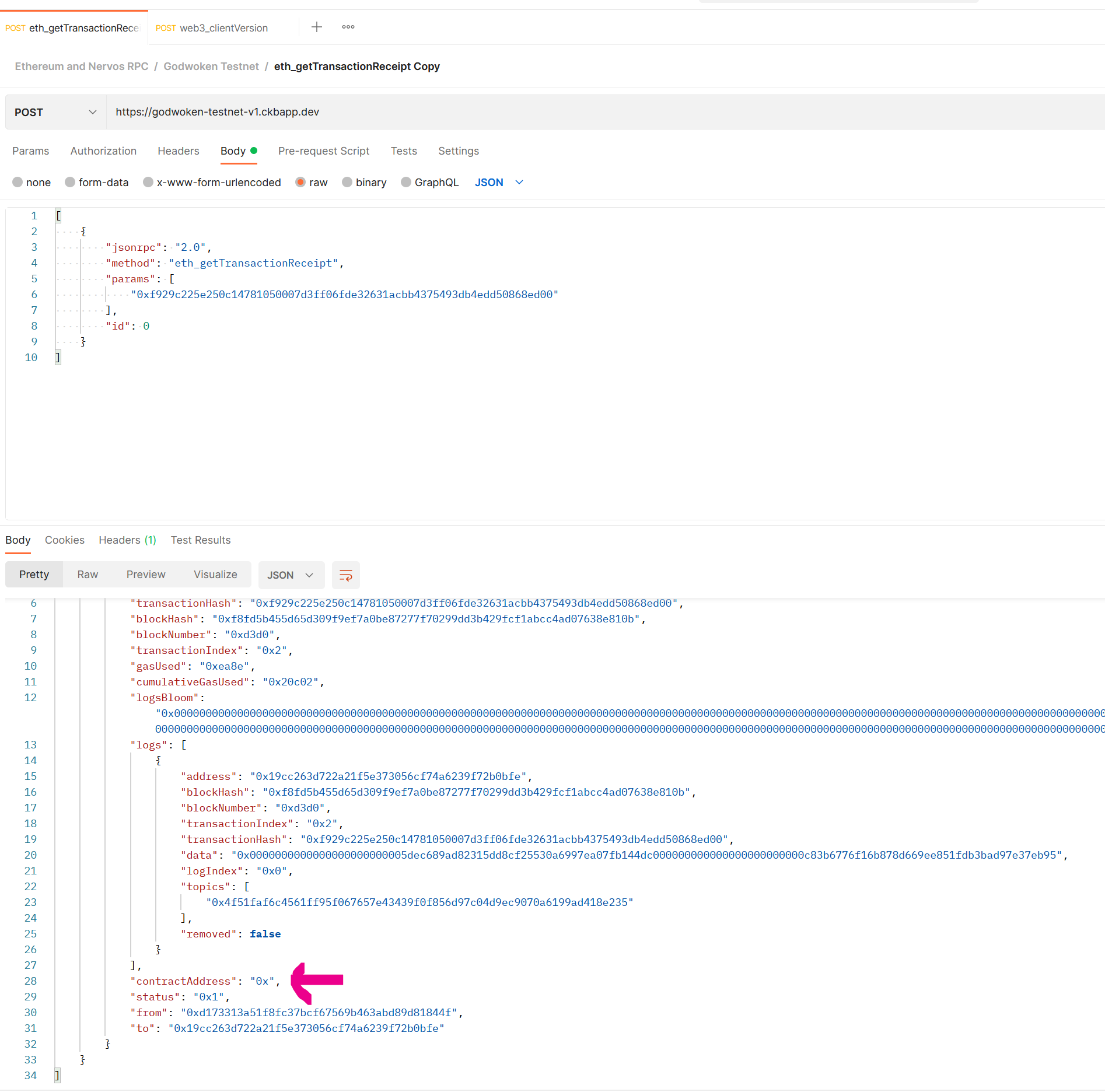This screenshot has height=1092, width=1105.
Task: Click the three-dot more options icon
Action: point(348,27)
